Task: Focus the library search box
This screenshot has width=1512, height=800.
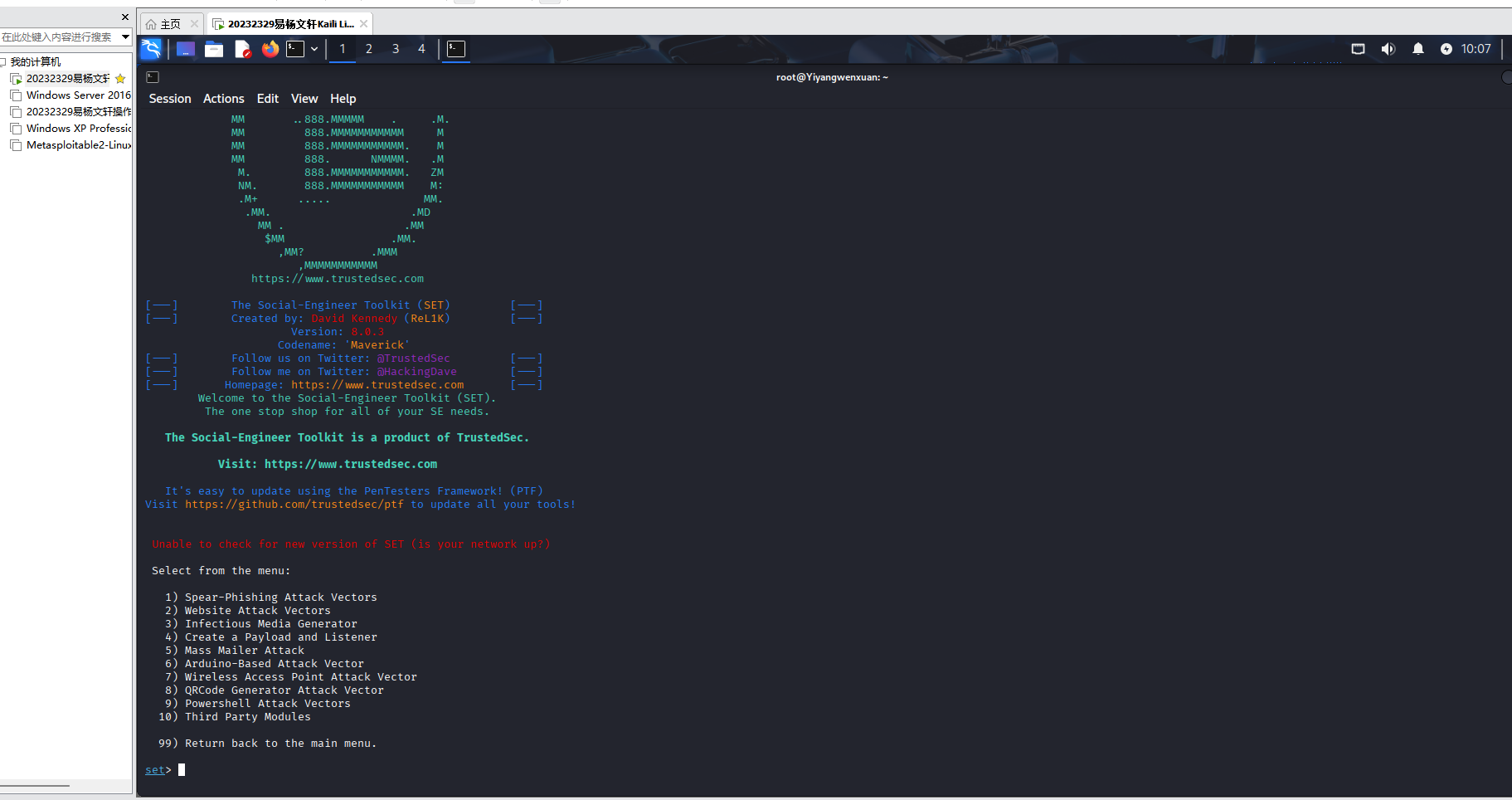Action: pyautogui.click(x=60, y=37)
